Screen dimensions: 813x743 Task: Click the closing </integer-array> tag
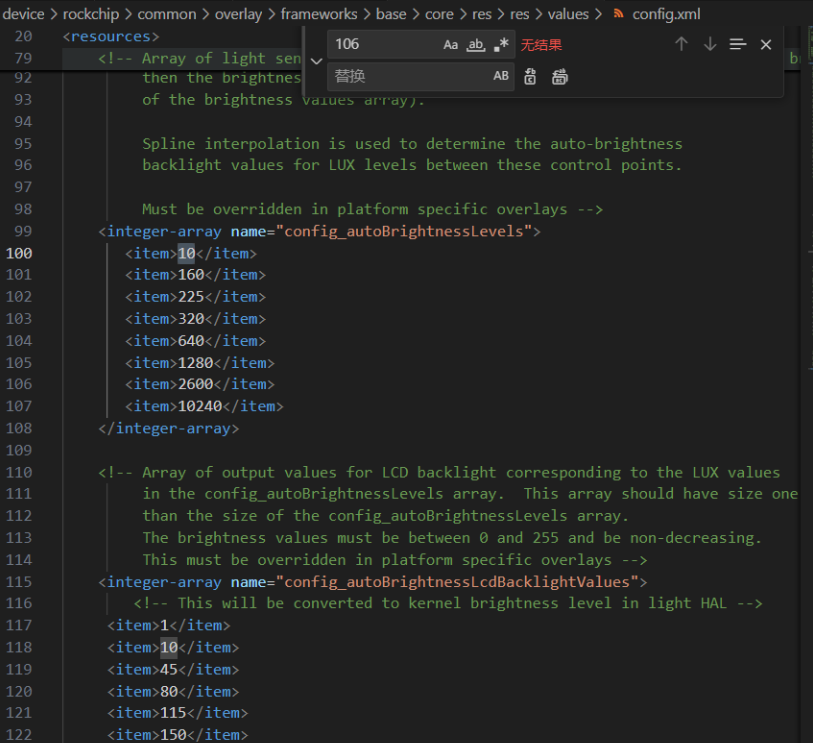click(x=169, y=428)
